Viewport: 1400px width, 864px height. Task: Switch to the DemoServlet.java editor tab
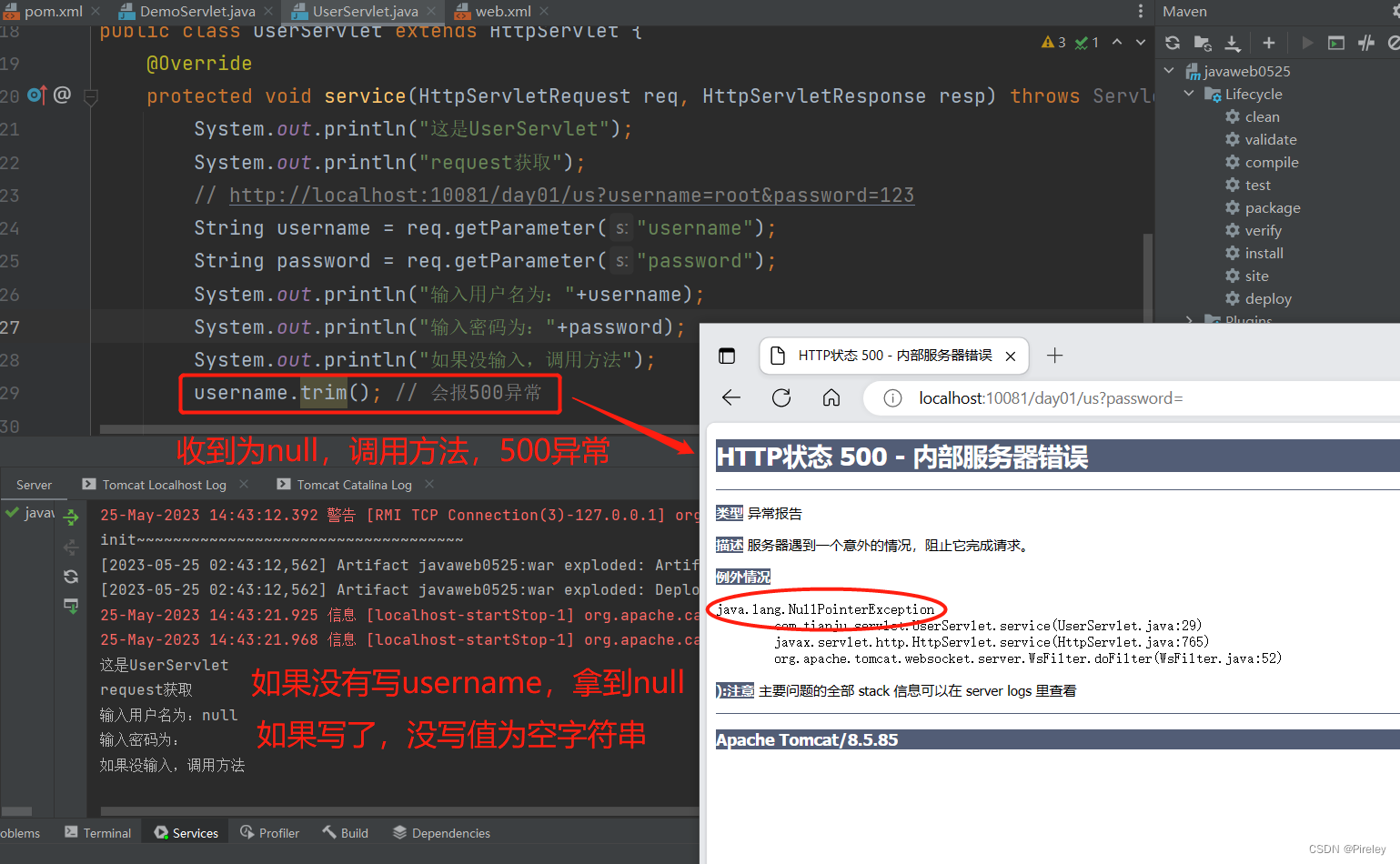click(196, 11)
